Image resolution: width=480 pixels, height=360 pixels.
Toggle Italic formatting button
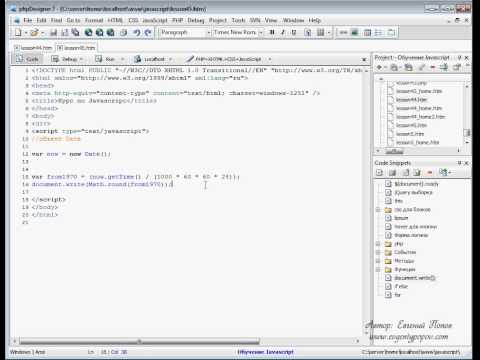point(283,32)
